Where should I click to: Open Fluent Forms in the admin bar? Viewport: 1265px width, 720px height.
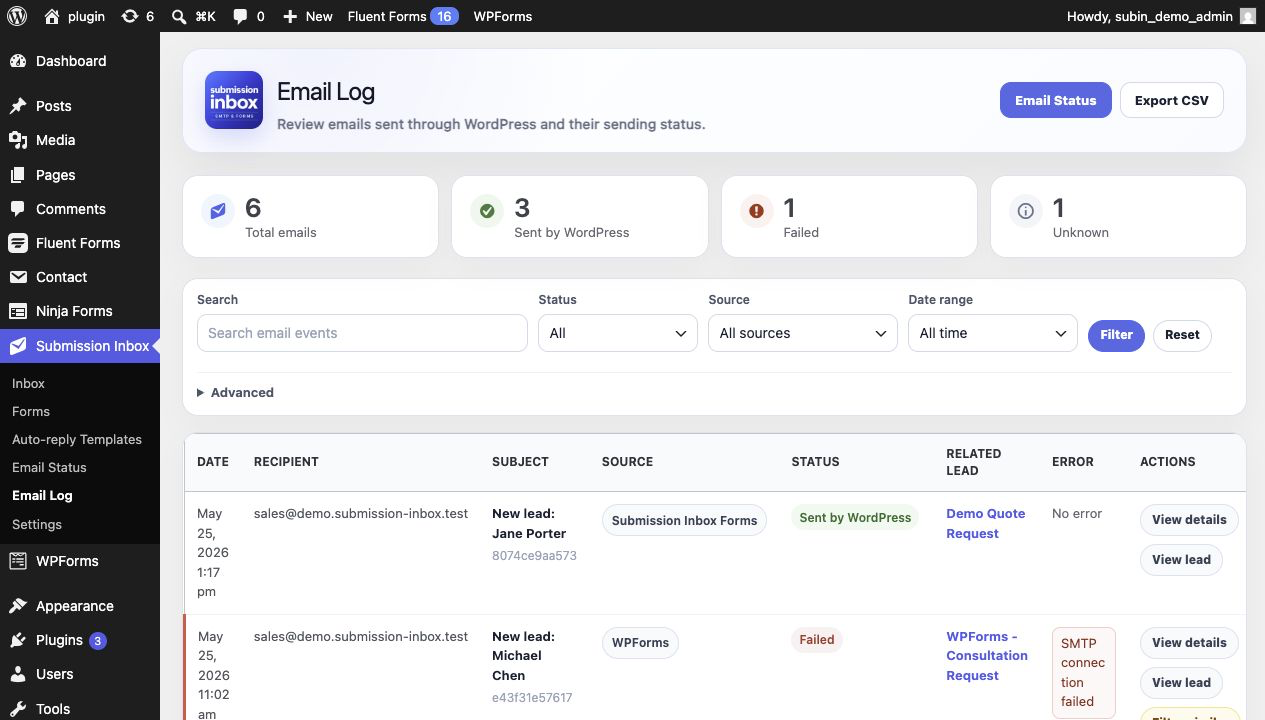coord(386,16)
